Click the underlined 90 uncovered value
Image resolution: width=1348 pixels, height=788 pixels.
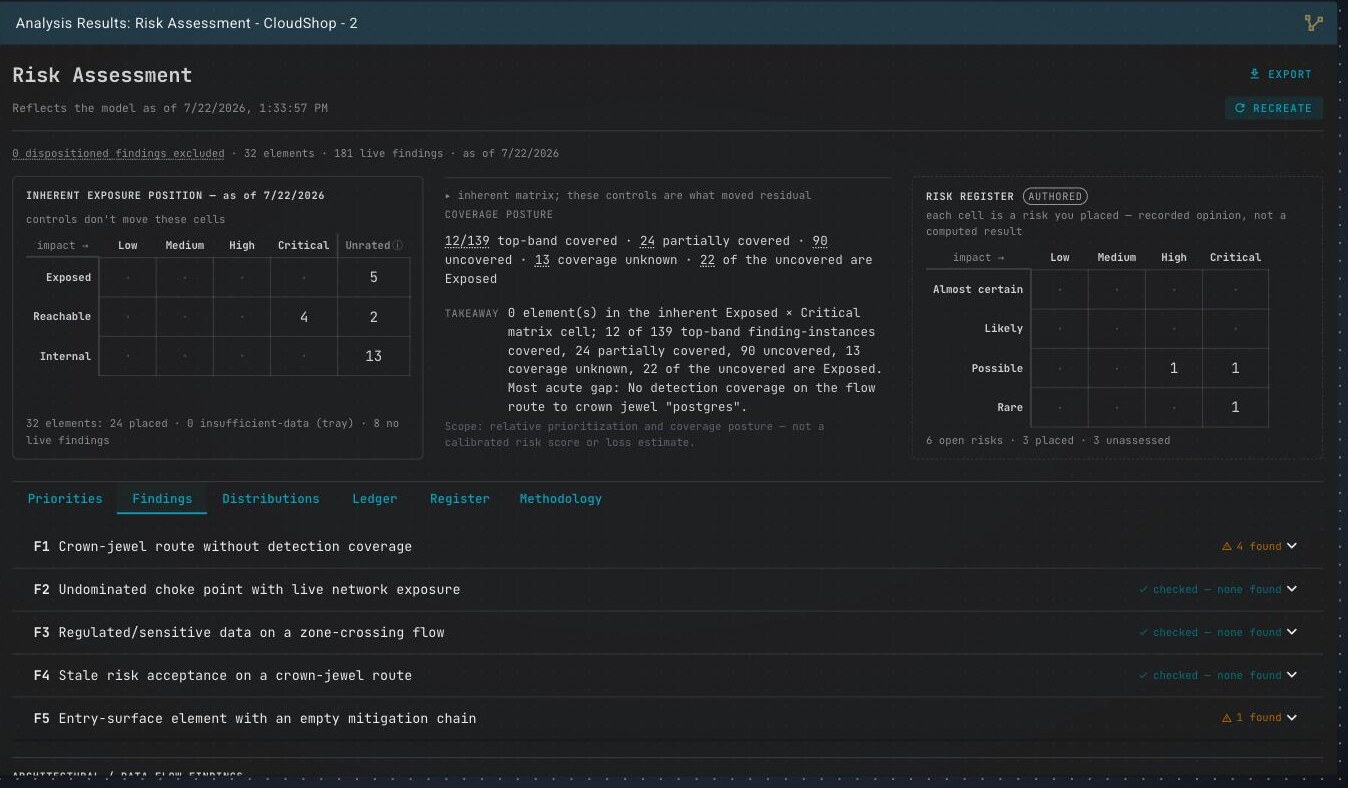click(819, 241)
